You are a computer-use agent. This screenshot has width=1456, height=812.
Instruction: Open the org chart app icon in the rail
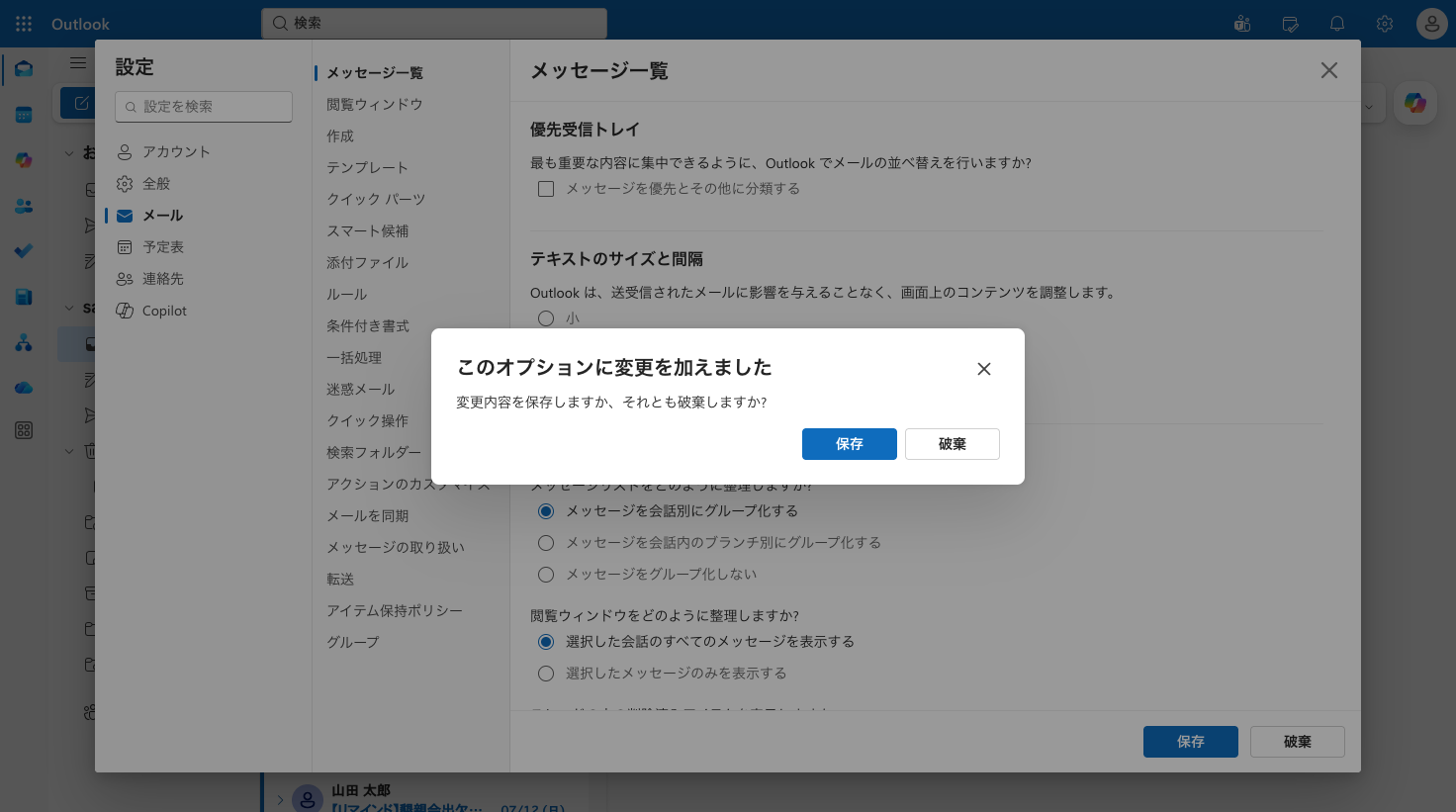tap(24, 342)
